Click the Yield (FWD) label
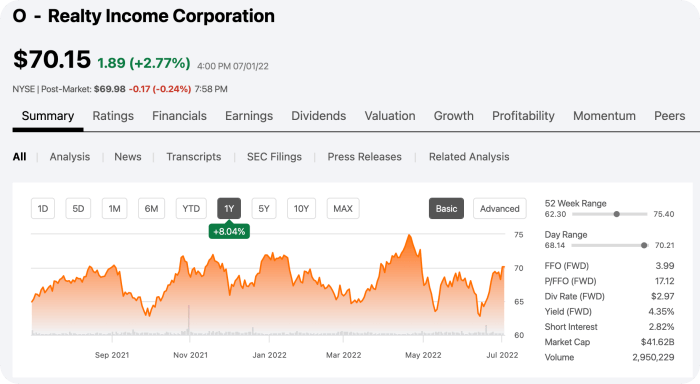 [568, 311]
